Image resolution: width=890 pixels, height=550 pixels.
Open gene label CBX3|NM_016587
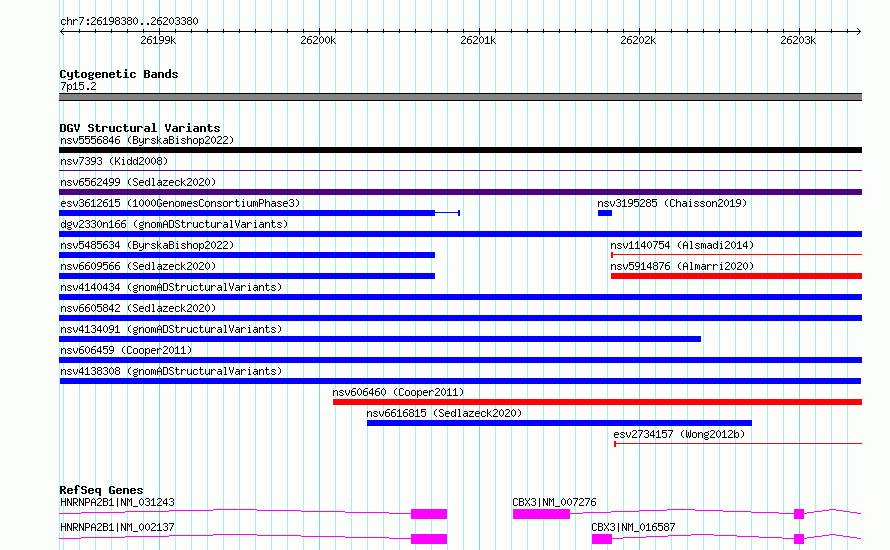tap(633, 527)
